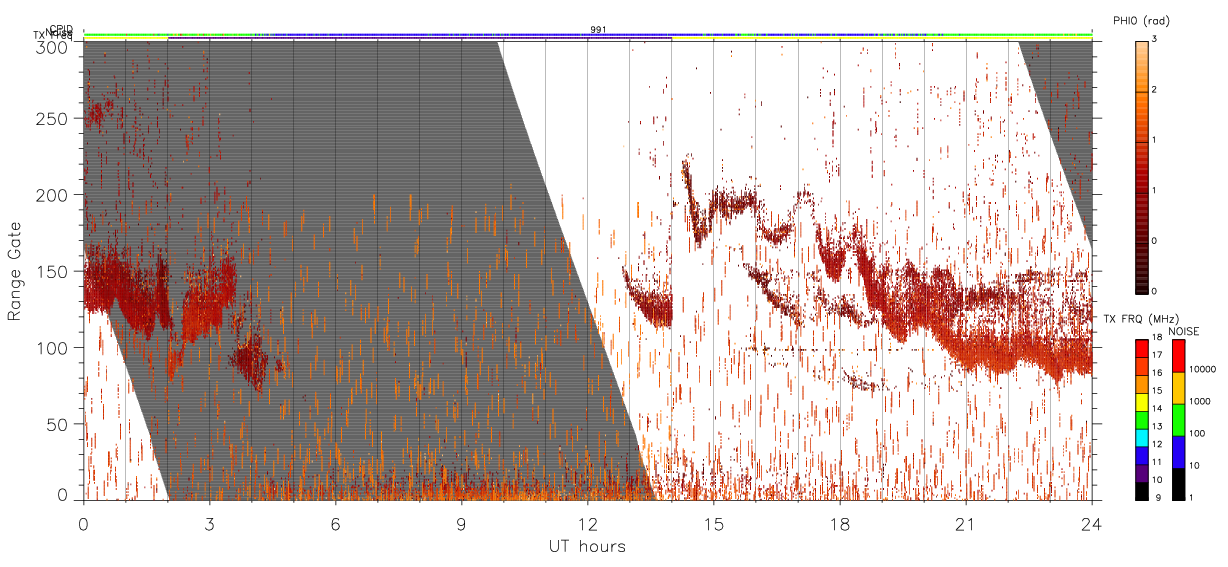Screen dimensions: 1228x567
Task: Click x-axis tick label '0'
Action: (x=83, y=523)
